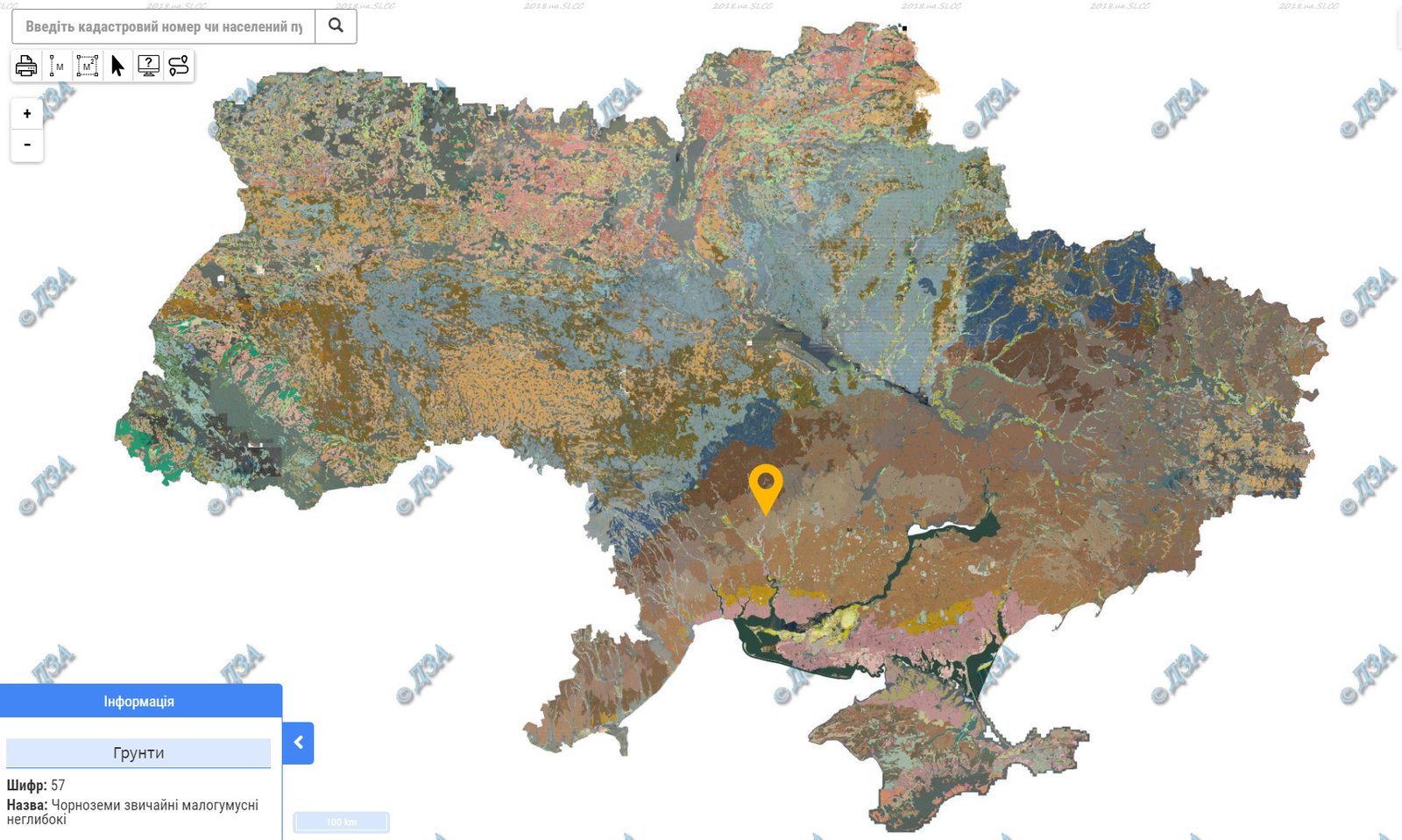Activate the arrow pointer selection tool
This screenshot has height=840, width=1402.
click(x=117, y=66)
